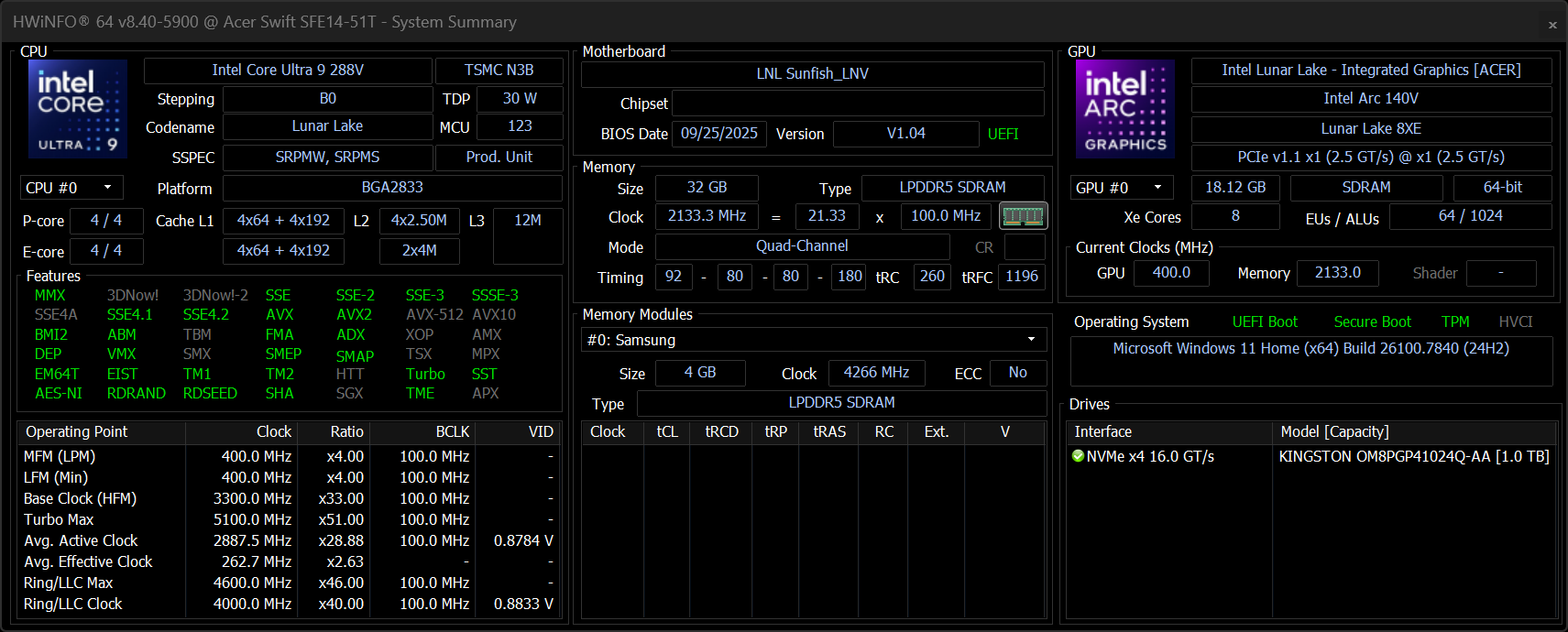Click the TSMC N3B field
Viewport: 1568px width, 632px height.
click(x=499, y=71)
